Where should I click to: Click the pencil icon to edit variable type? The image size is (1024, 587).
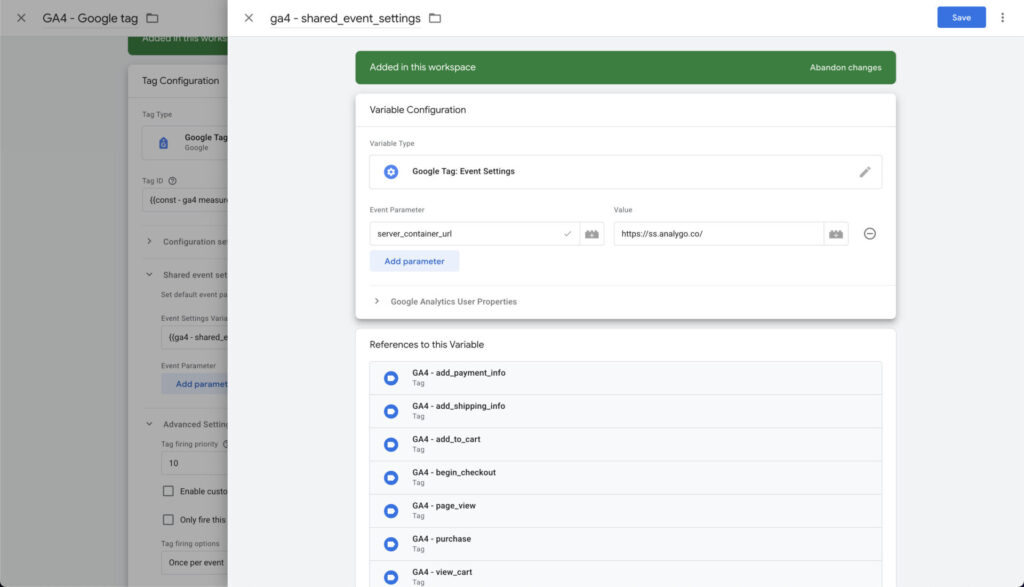(x=865, y=172)
